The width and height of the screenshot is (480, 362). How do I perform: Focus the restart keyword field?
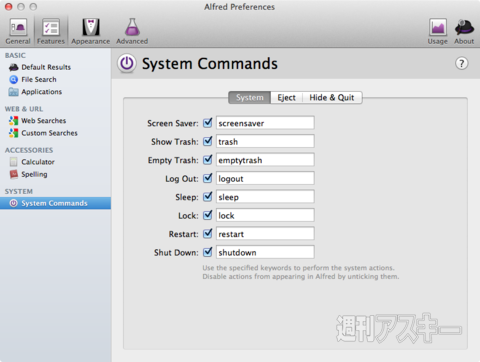click(x=265, y=233)
